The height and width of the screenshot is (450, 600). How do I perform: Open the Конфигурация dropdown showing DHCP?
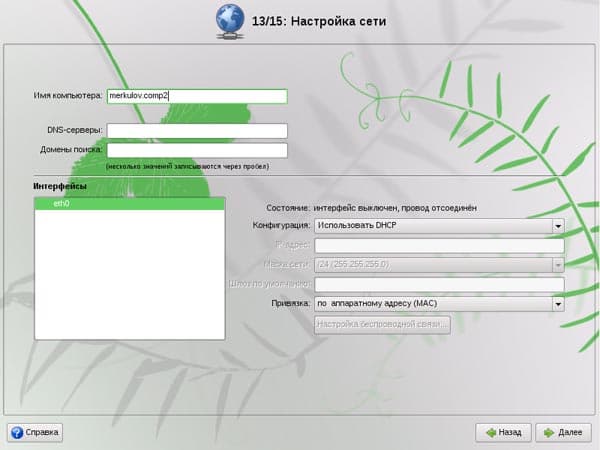coord(439,226)
